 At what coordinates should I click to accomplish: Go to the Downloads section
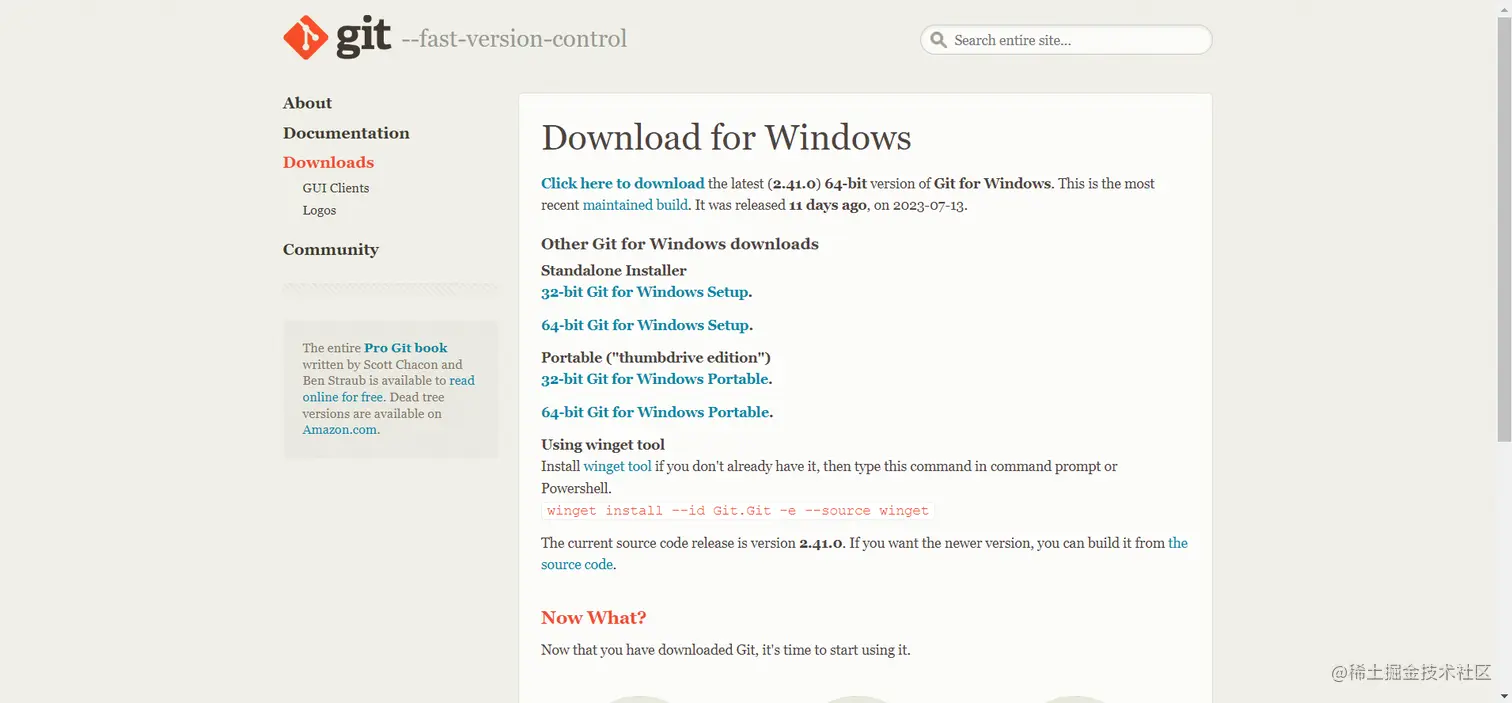(328, 162)
